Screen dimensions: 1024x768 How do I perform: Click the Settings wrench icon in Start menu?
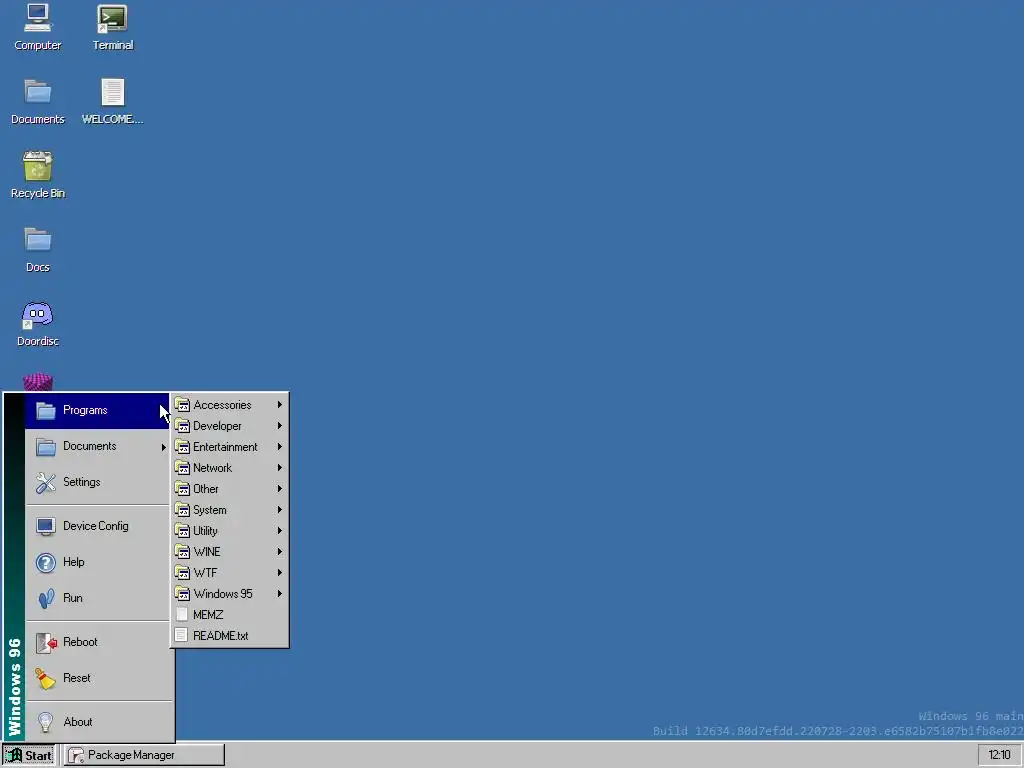tap(46, 483)
